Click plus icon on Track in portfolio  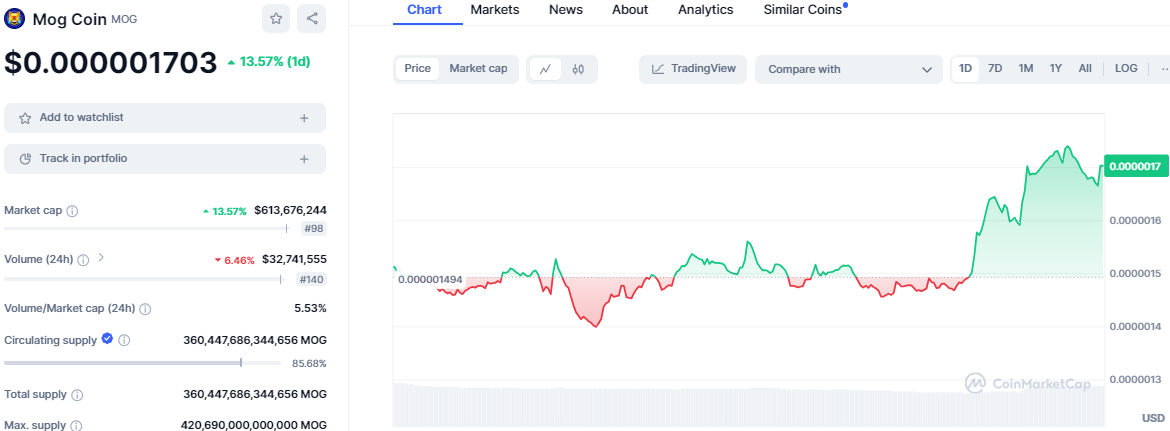point(304,159)
